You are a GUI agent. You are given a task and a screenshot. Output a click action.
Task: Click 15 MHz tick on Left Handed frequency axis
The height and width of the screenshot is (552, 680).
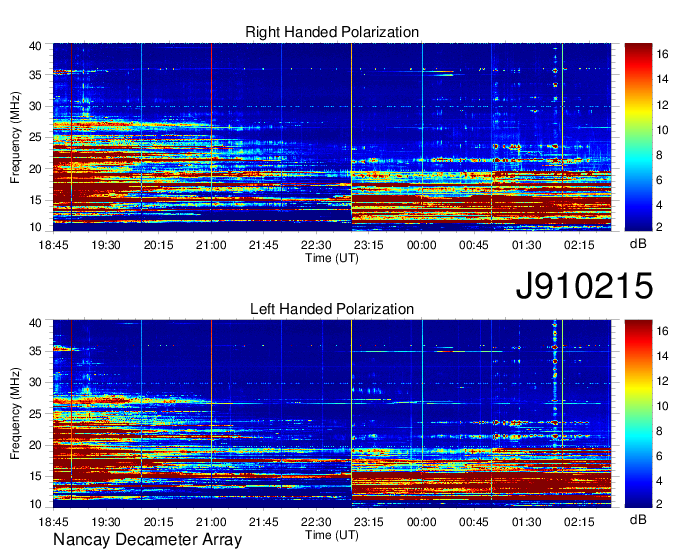[x=35, y=477]
